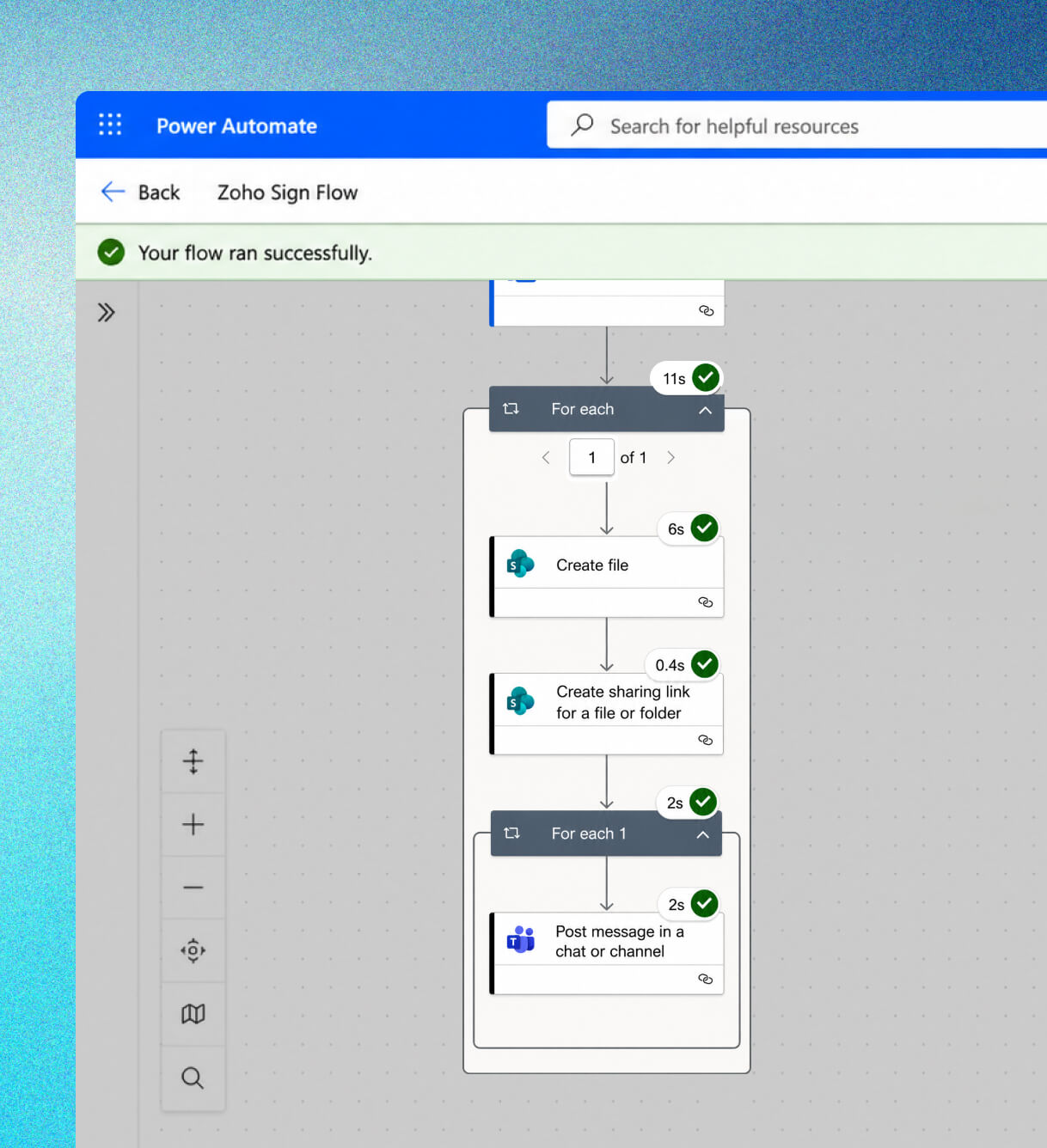1047x1148 pixels.
Task: Click the loop icon on For each 1 header
Action: (511, 834)
